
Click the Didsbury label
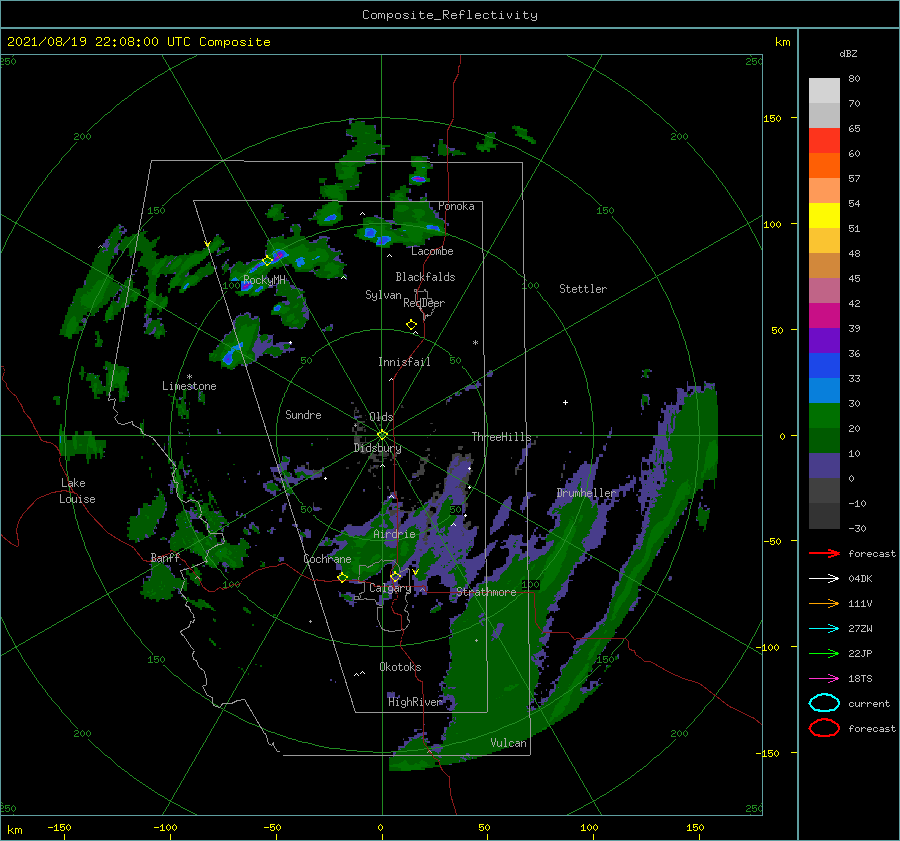coord(377,448)
